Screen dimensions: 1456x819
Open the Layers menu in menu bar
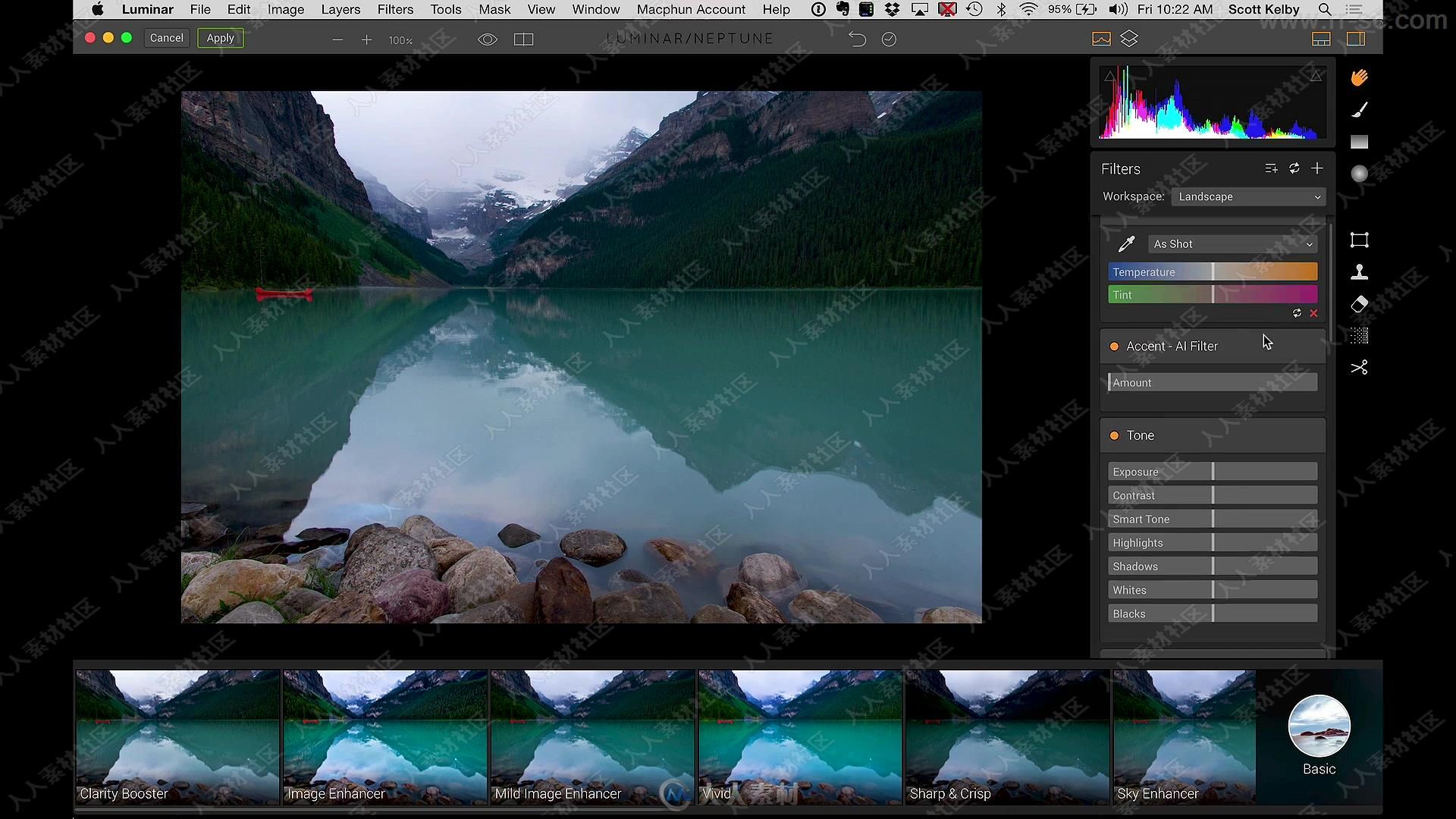tap(340, 9)
